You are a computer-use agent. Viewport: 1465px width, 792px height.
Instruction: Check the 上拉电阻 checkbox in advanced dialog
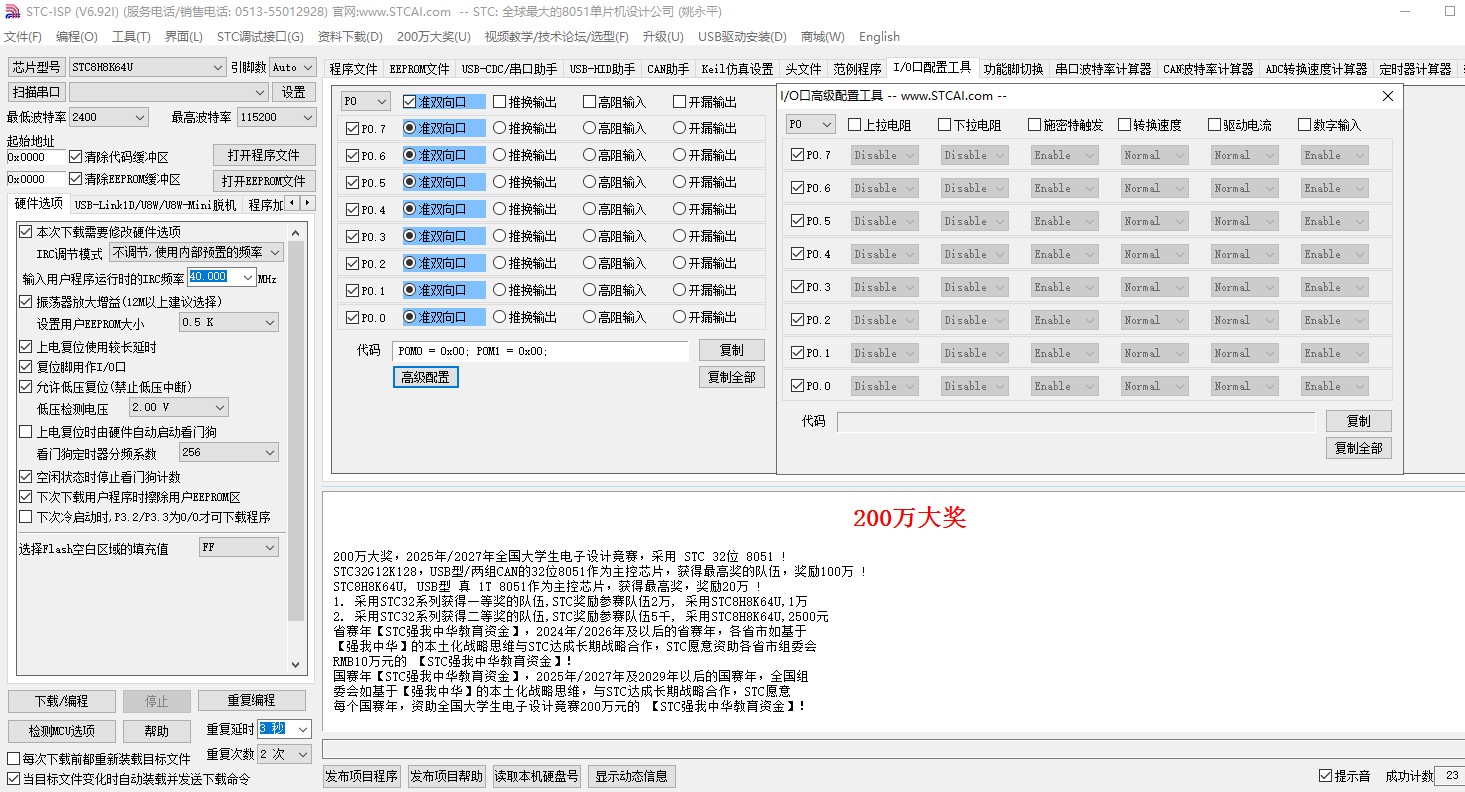click(x=853, y=125)
